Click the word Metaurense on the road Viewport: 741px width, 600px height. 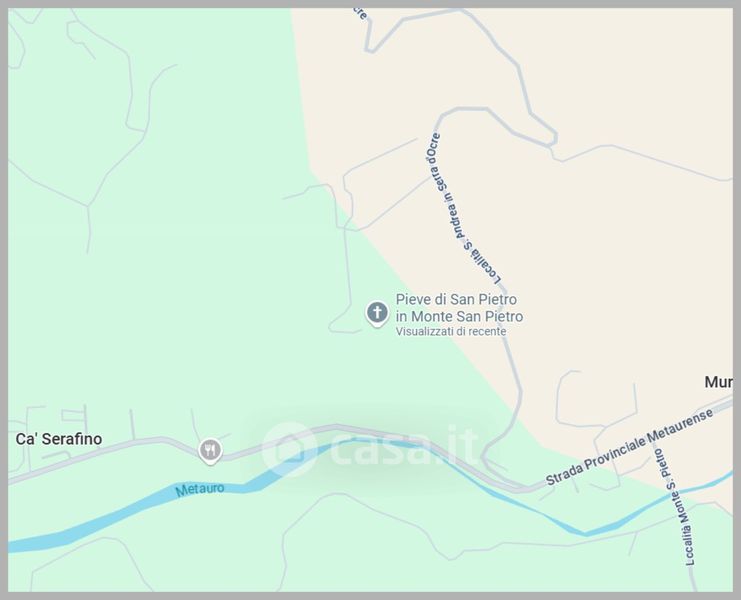pyautogui.click(x=680, y=426)
